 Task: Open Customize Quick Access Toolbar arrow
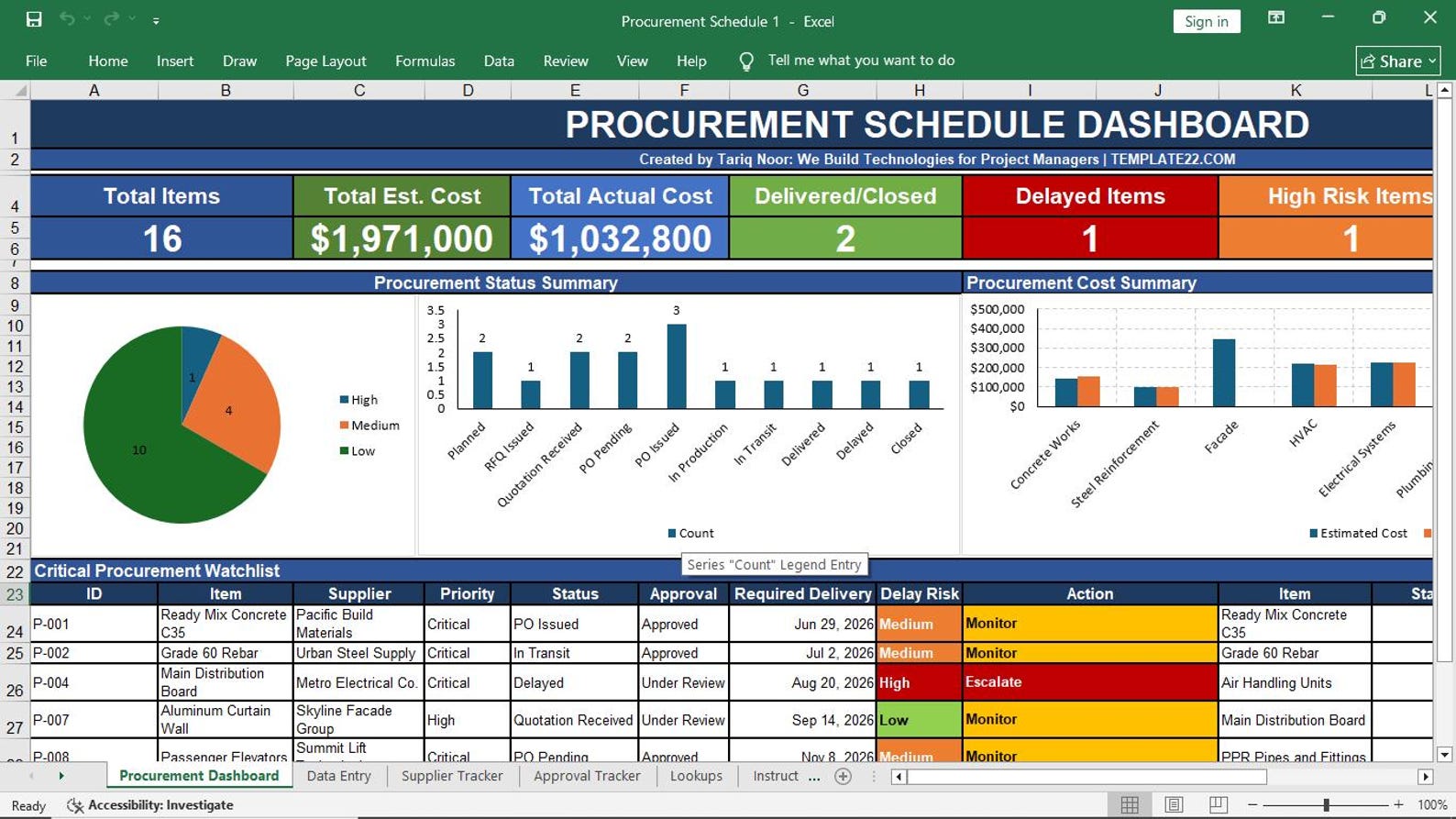tap(156, 20)
